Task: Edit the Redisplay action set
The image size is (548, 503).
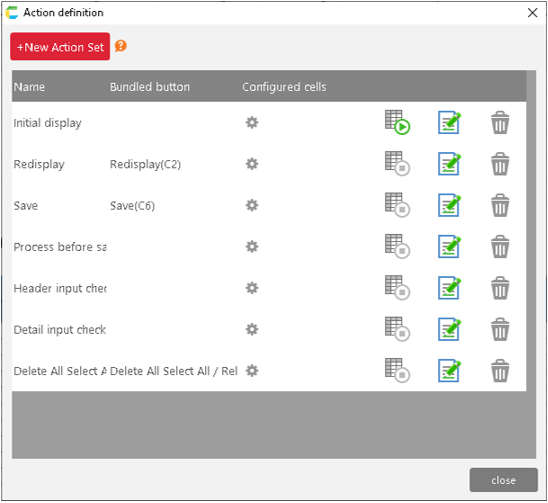Action: pos(449,164)
